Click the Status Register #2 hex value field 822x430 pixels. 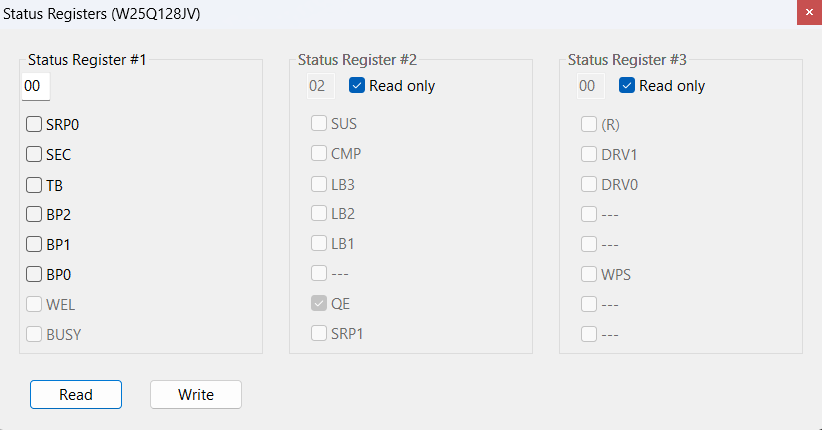318,87
